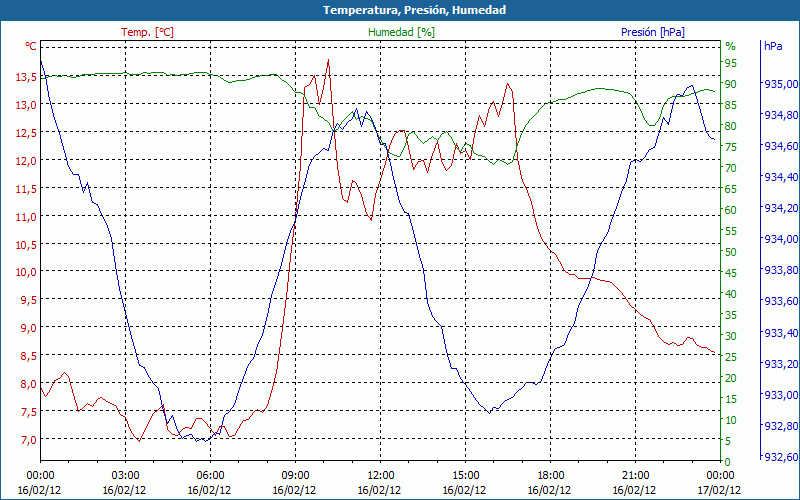Click the 10 humidity axis value
The image size is (800, 500).
point(731,420)
